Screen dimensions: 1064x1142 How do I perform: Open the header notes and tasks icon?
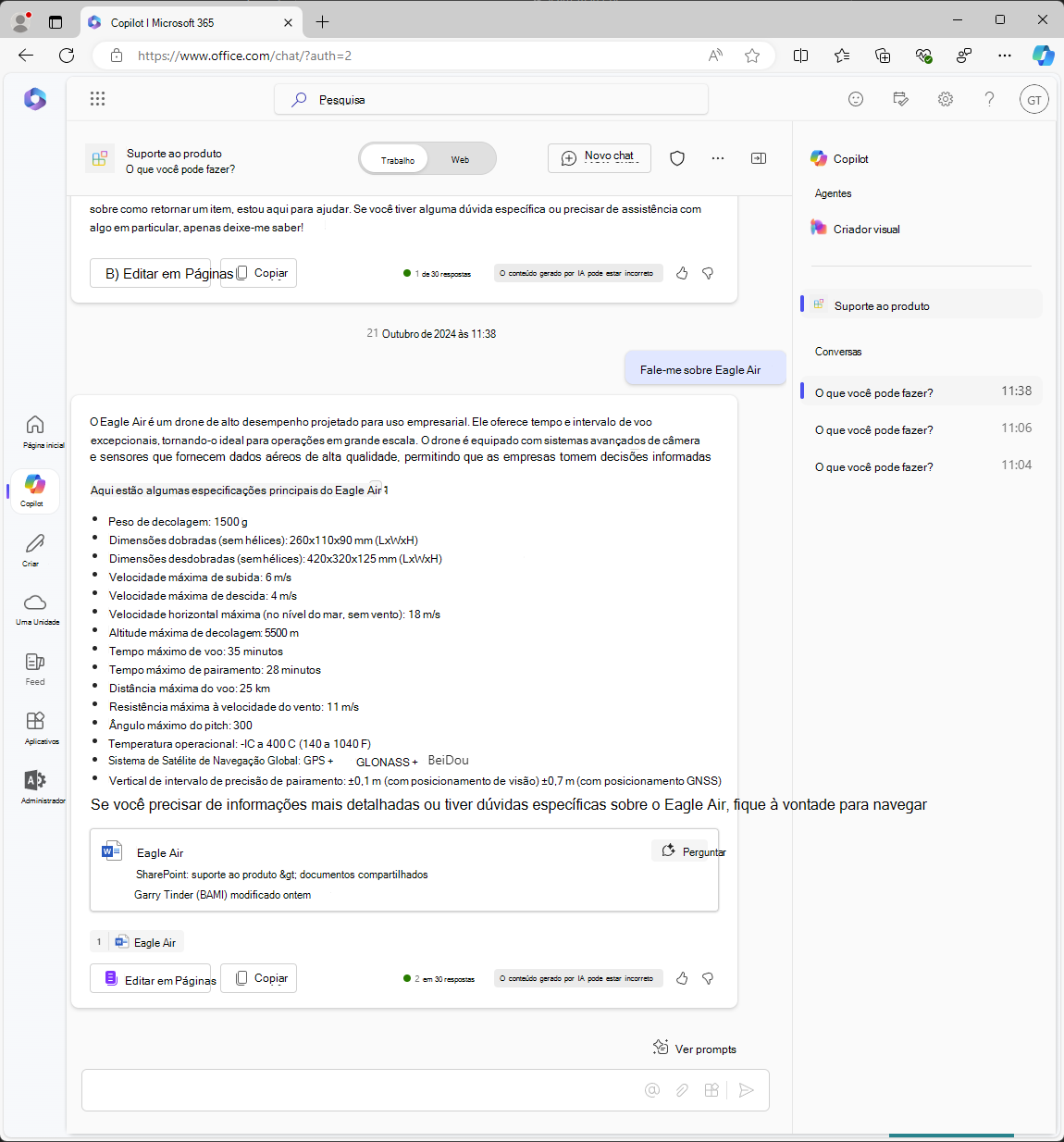point(900,99)
